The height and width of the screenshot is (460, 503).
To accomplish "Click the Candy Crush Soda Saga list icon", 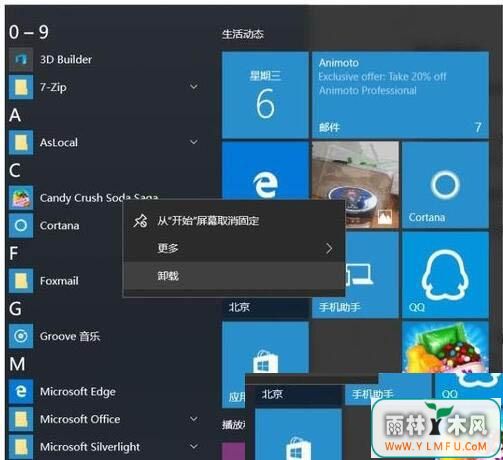I will pyautogui.click(x=21, y=198).
